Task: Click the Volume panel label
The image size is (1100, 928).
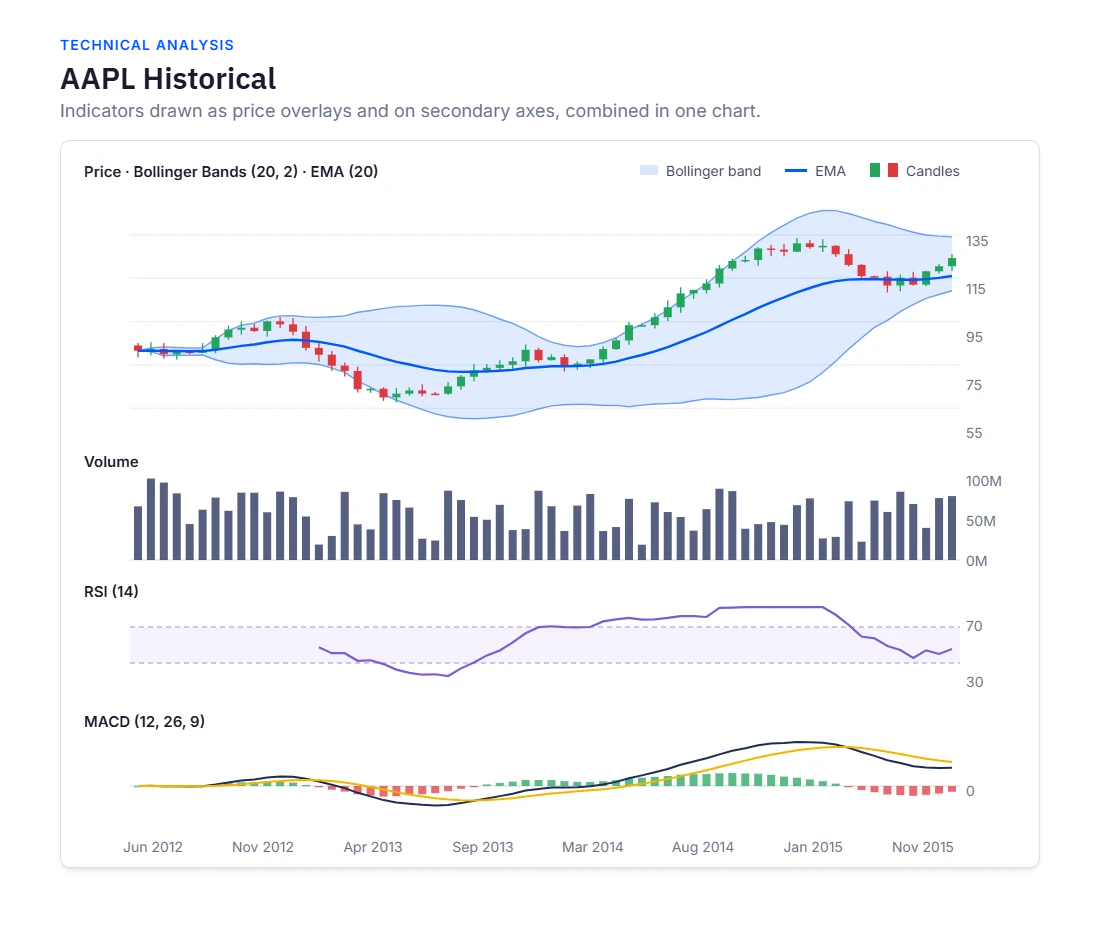Action: (x=111, y=462)
